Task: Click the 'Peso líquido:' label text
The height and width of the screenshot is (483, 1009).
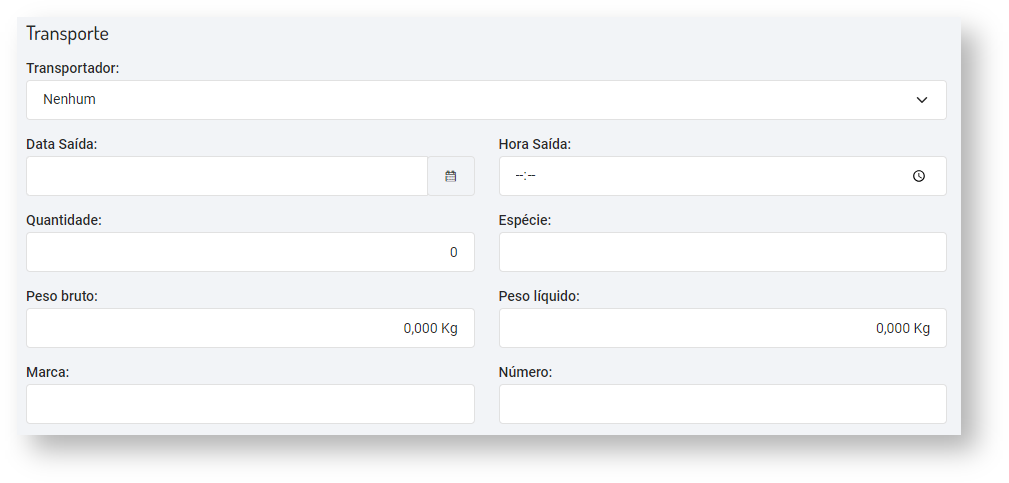Action: coord(539,296)
